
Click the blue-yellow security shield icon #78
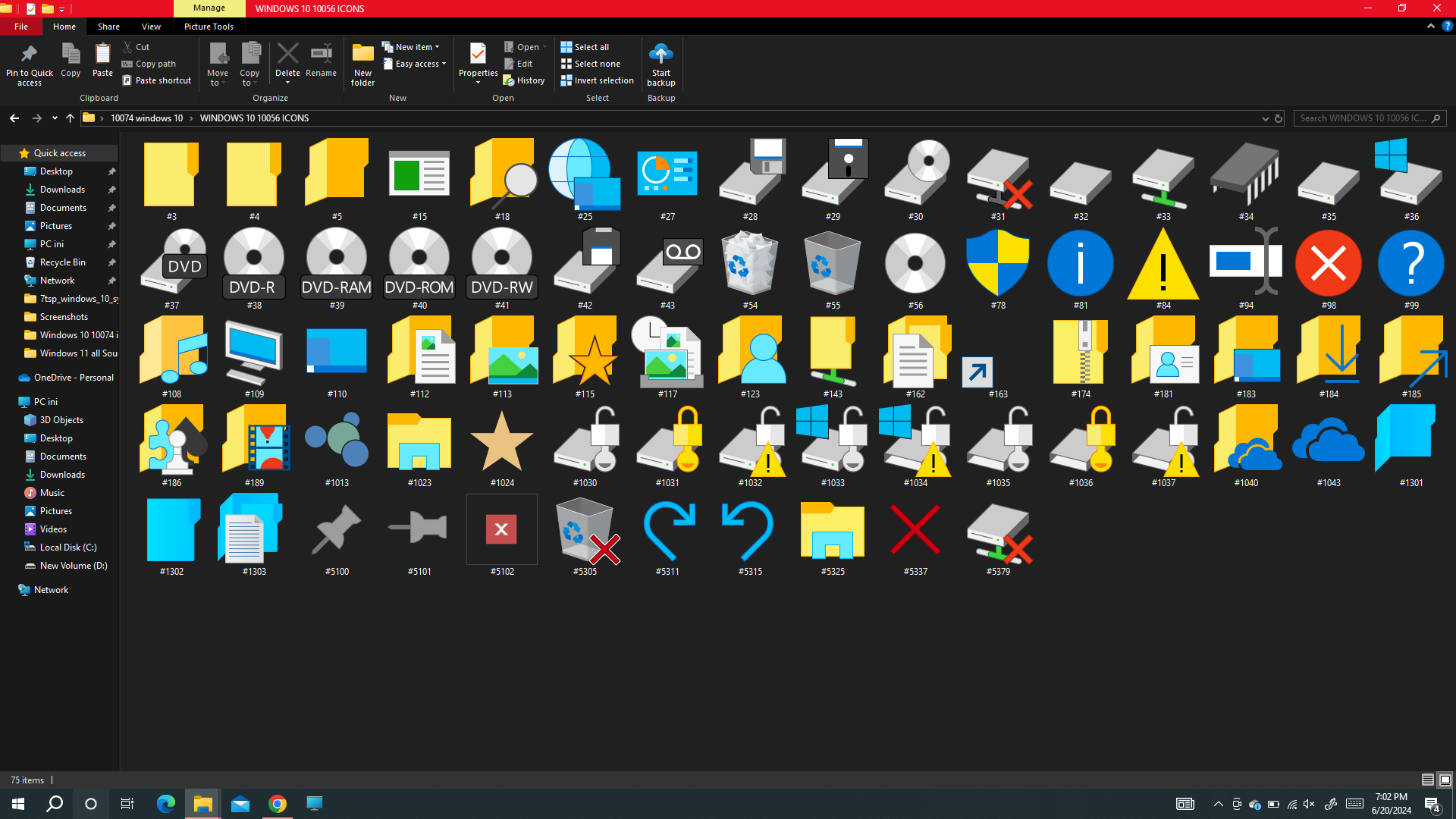(998, 263)
